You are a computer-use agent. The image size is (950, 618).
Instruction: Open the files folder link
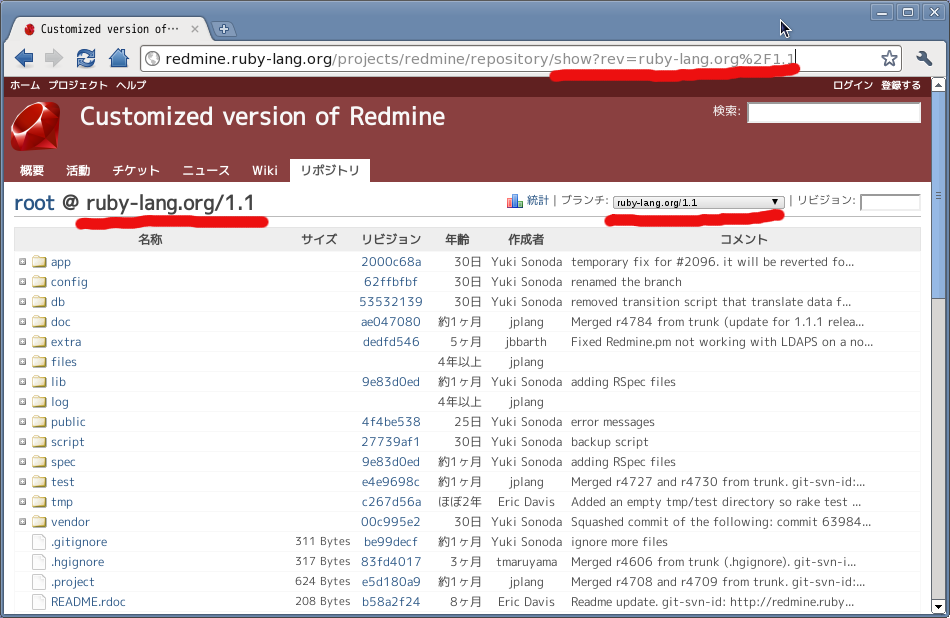click(64, 362)
